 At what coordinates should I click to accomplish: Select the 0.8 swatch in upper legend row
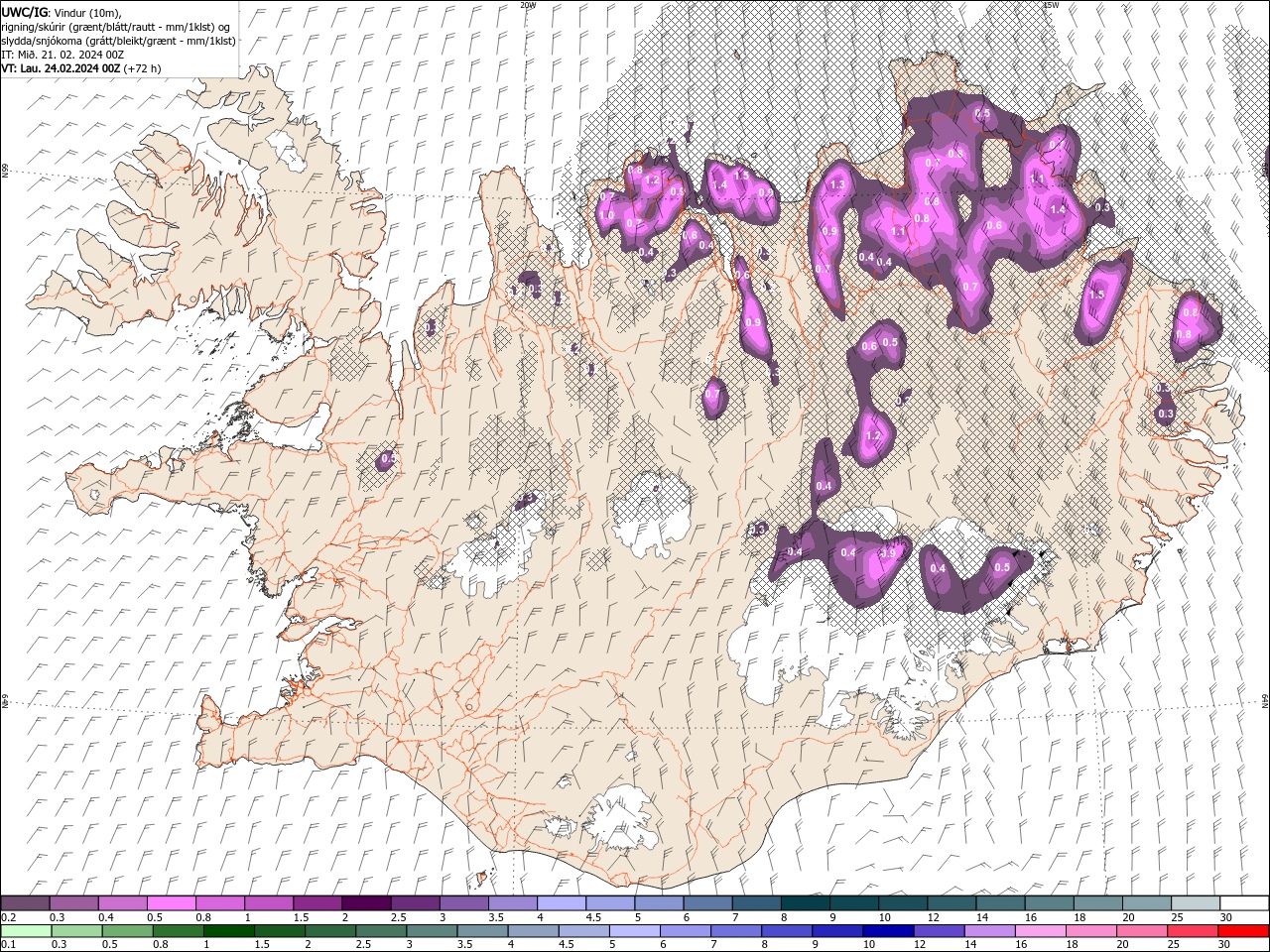[220, 903]
